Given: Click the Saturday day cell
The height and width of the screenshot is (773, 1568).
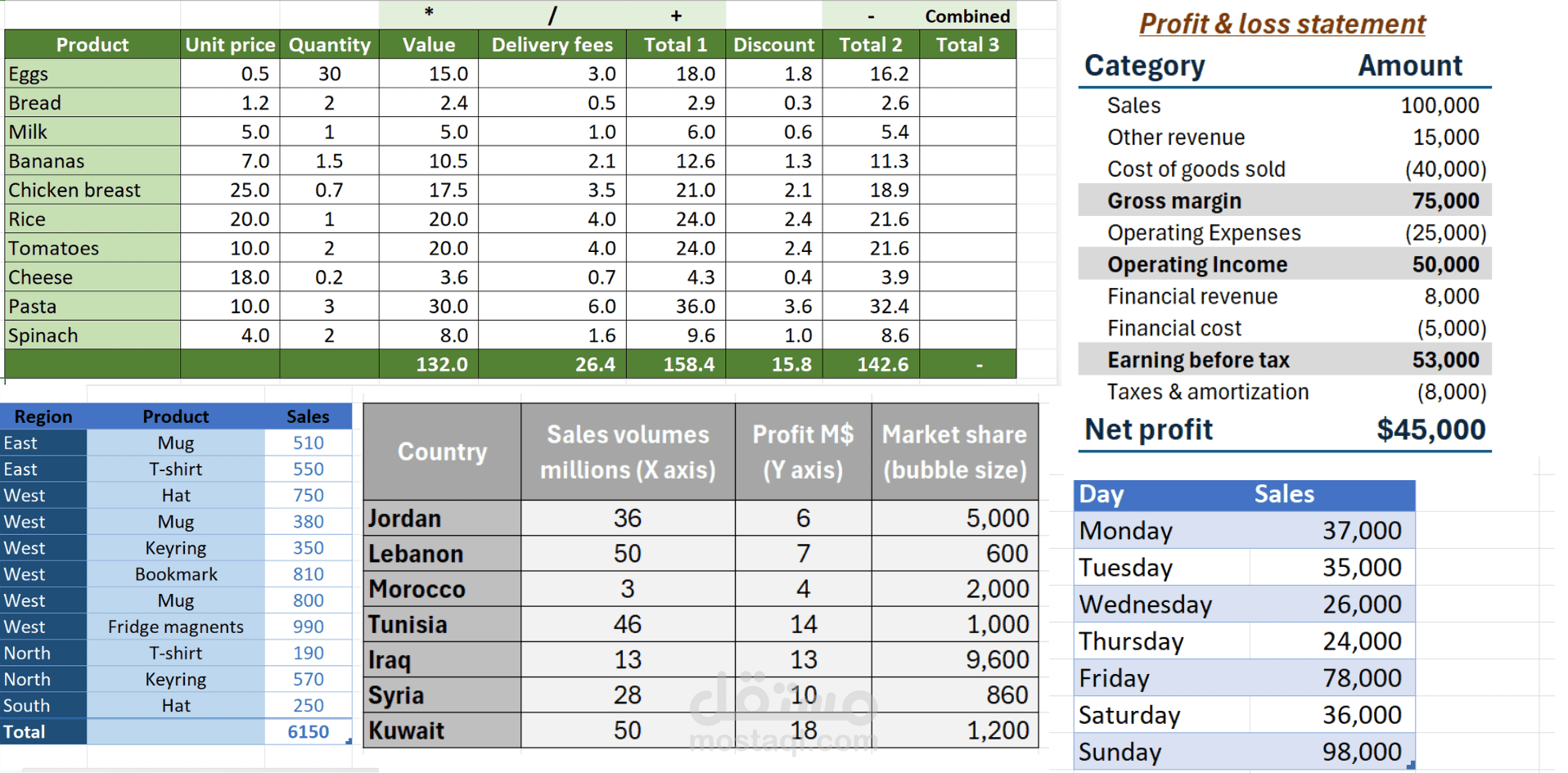Looking at the screenshot, I should 1162,715.
